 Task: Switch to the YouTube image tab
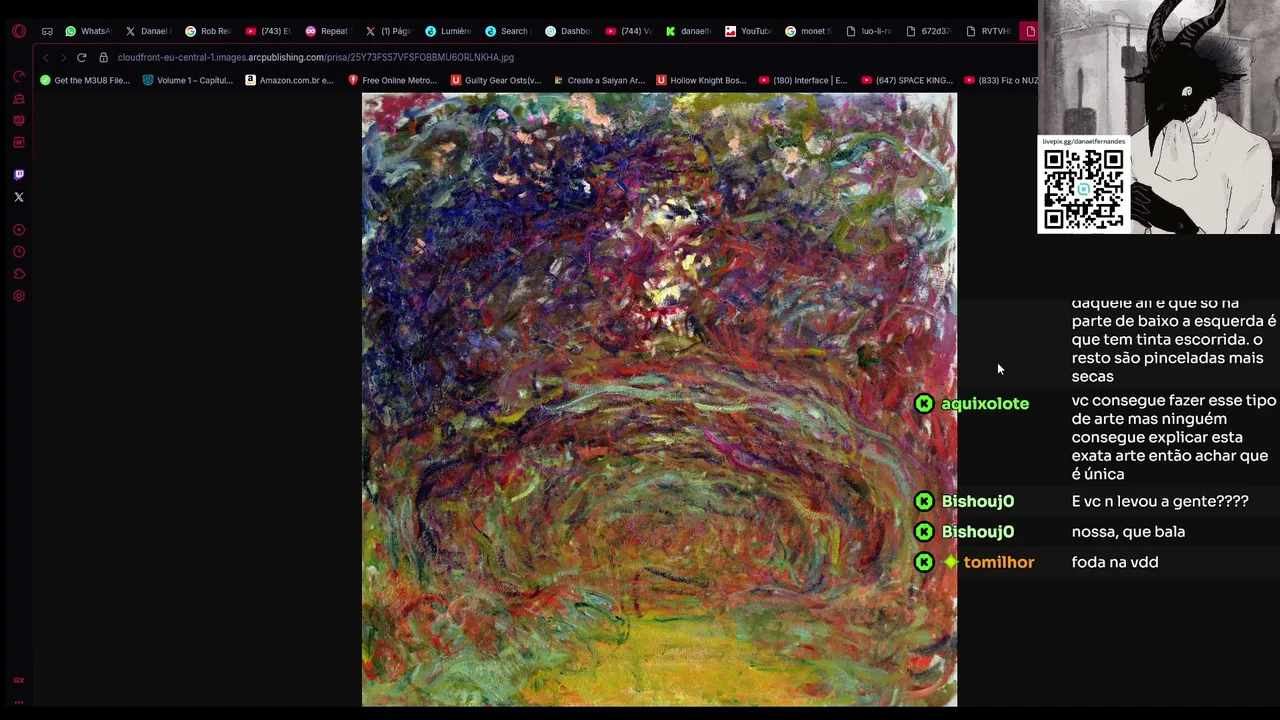[x=748, y=31]
